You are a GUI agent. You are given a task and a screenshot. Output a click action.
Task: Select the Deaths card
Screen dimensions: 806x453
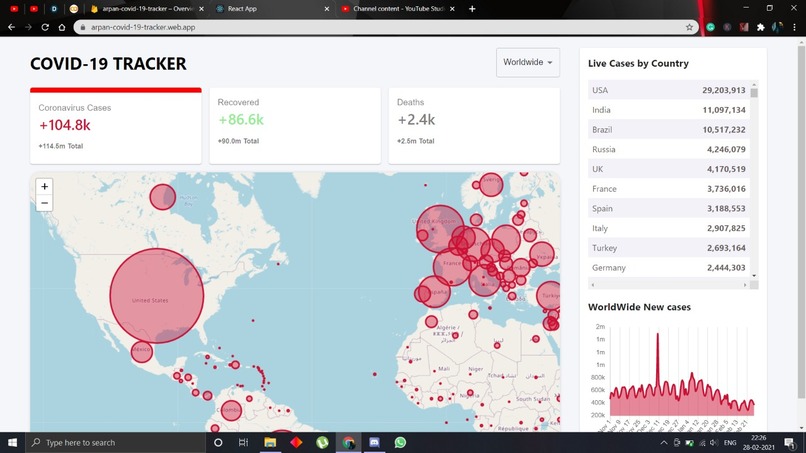coord(474,126)
